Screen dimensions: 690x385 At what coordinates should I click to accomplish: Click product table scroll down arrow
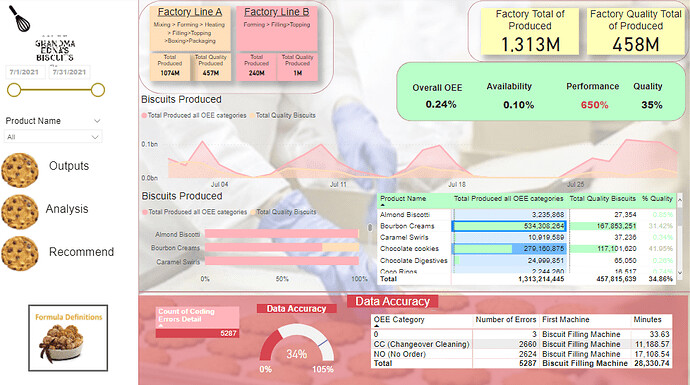coord(679,273)
